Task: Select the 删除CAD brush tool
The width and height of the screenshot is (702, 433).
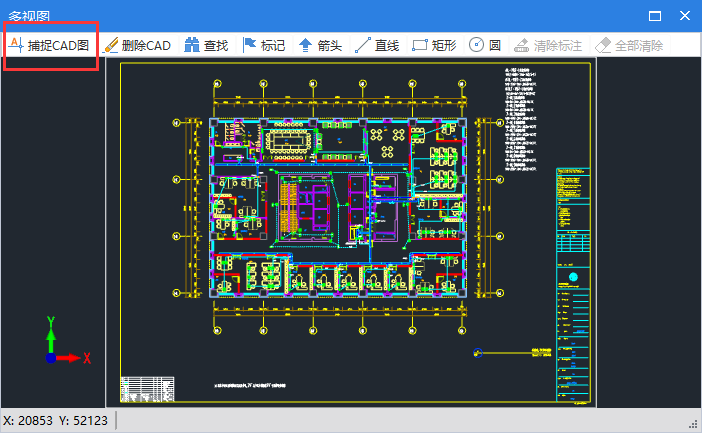Action: tap(138, 45)
